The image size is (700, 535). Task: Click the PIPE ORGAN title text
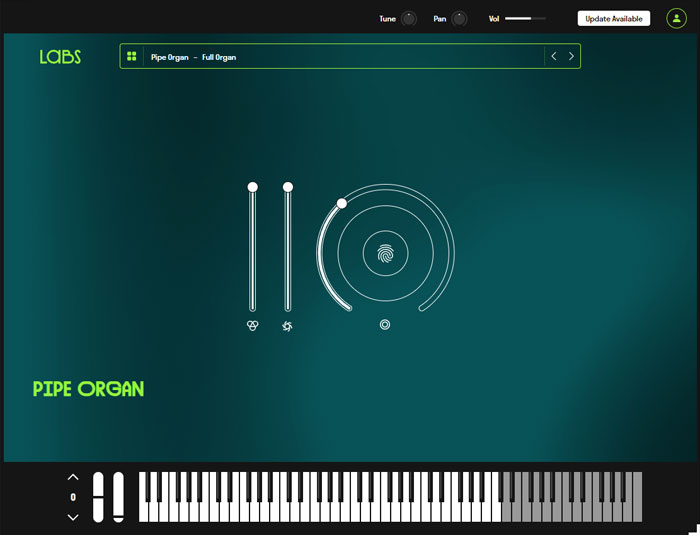(x=88, y=389)
